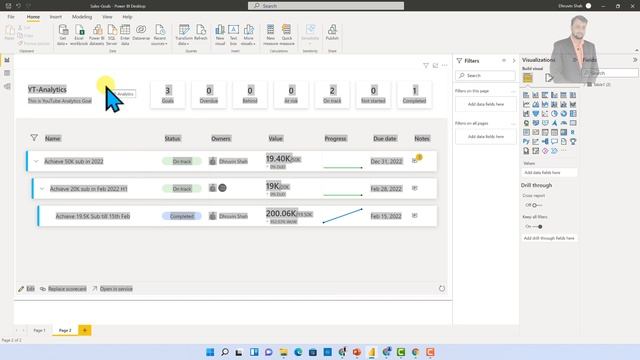Click the Refresh ribbon button
640x360 pixels.
[200, 33]
